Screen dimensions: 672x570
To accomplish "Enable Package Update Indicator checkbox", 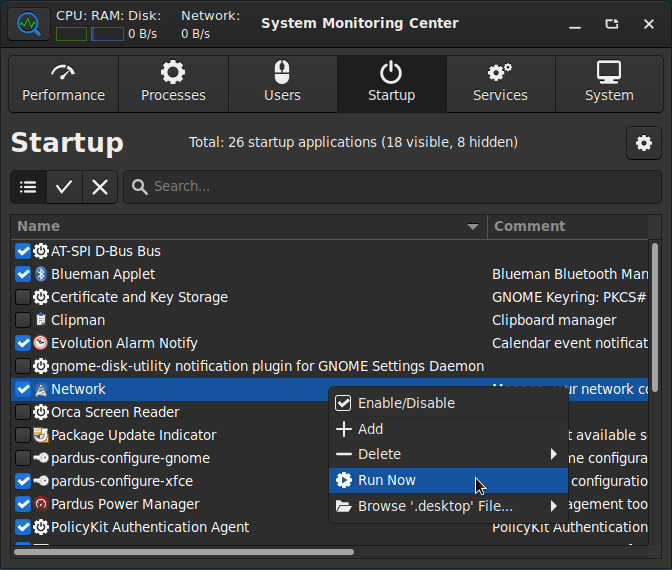I will [x=23, y=435].
